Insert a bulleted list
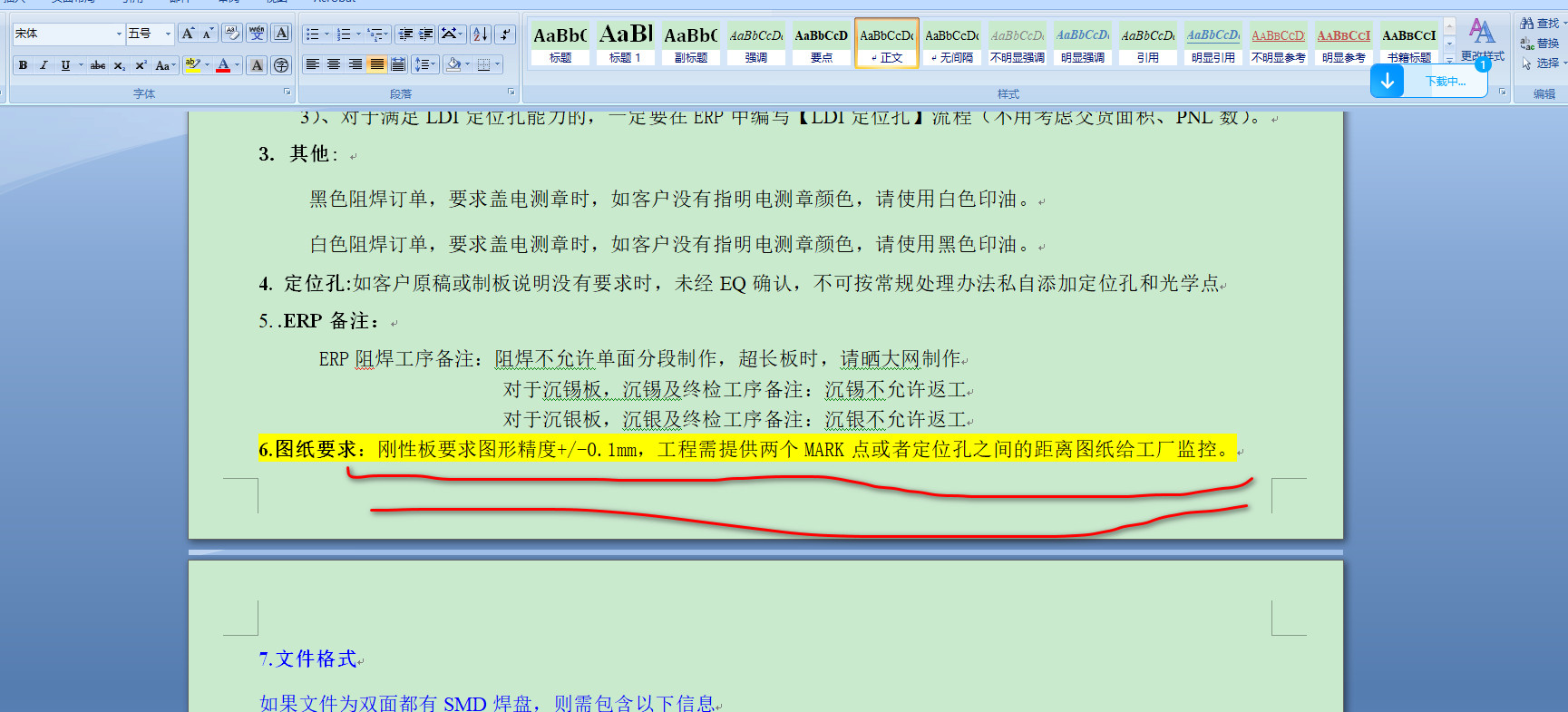Viewport: 1568px width, 712px height. click(x=313, y=34)
